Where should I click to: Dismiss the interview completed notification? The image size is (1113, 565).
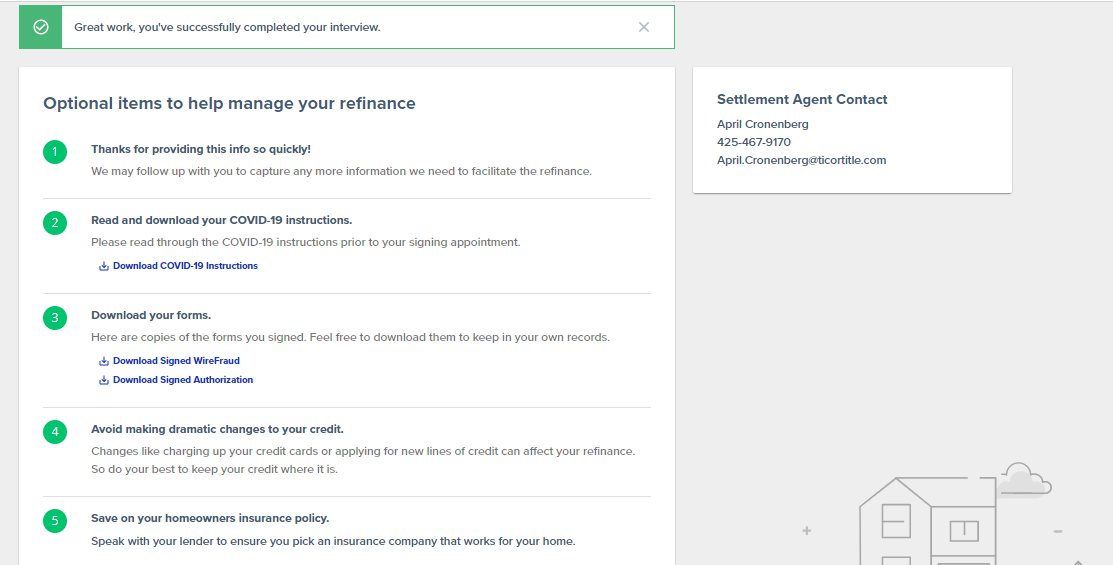click(x=644, y=27)
